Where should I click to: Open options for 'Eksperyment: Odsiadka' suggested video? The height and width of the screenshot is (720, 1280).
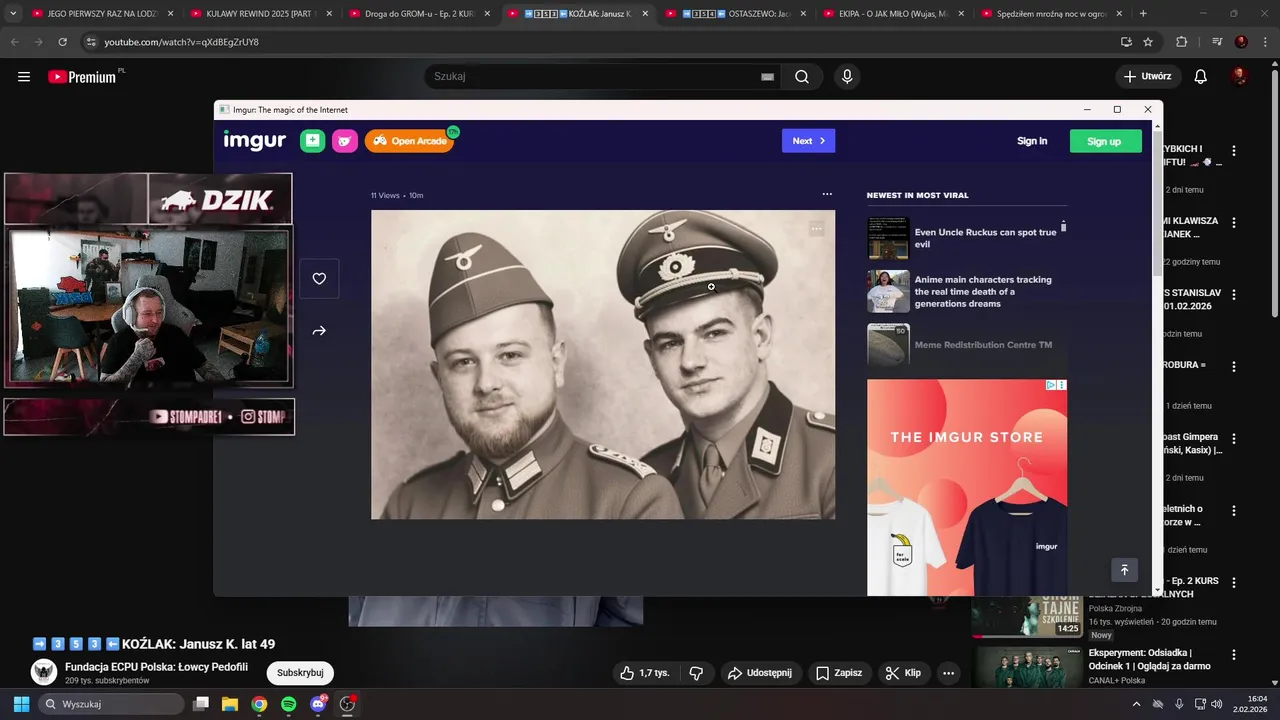[x=1234, y=655]
